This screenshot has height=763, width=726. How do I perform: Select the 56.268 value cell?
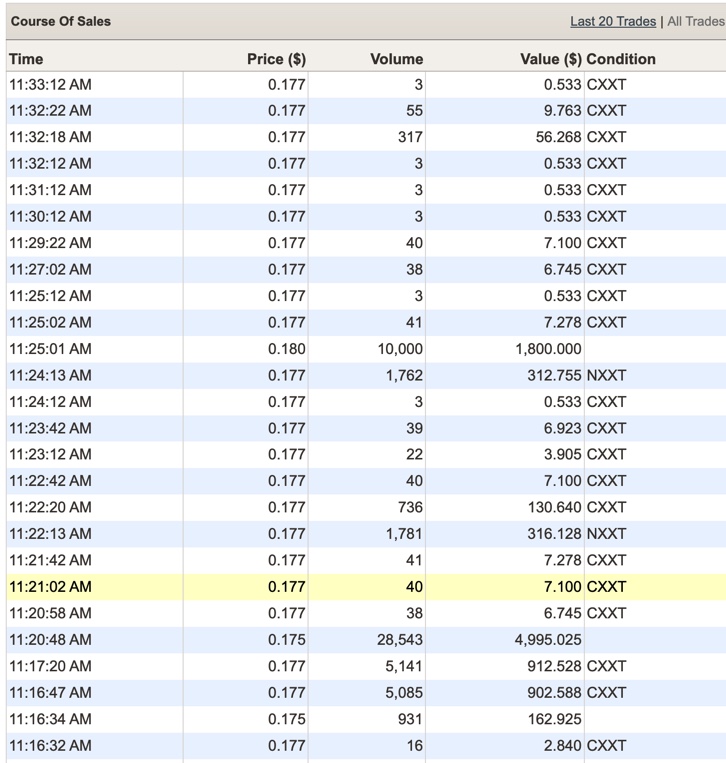point(559,137)
